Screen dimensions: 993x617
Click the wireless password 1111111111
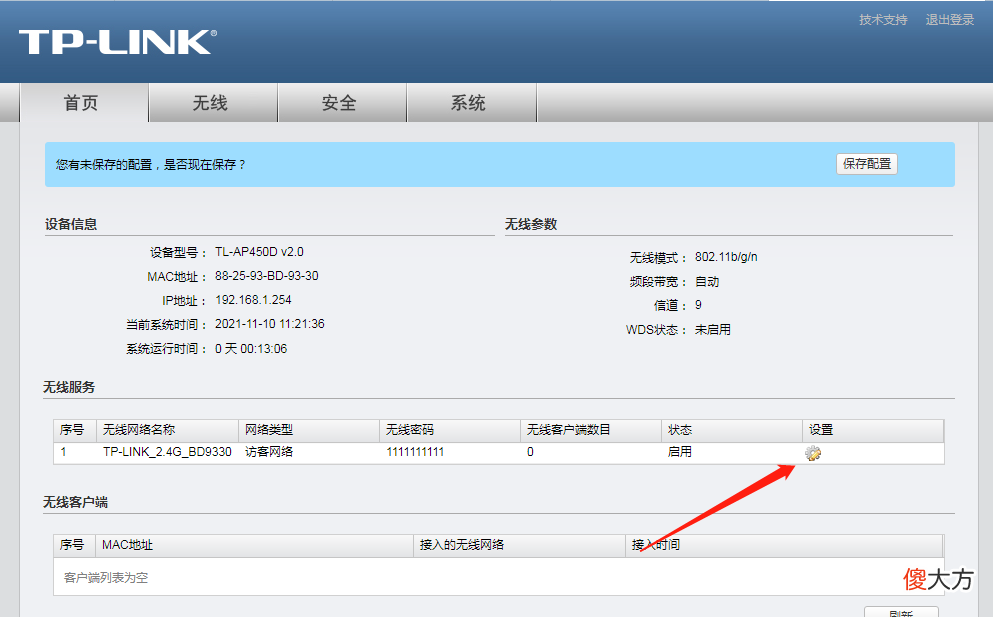[x=415, y=452]
